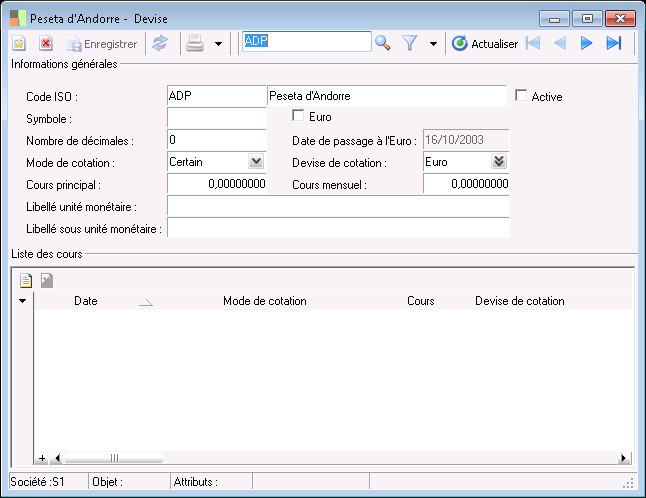Click the Actualiser button
This screenshot has height=498, width=646.
tap(485, 43)
